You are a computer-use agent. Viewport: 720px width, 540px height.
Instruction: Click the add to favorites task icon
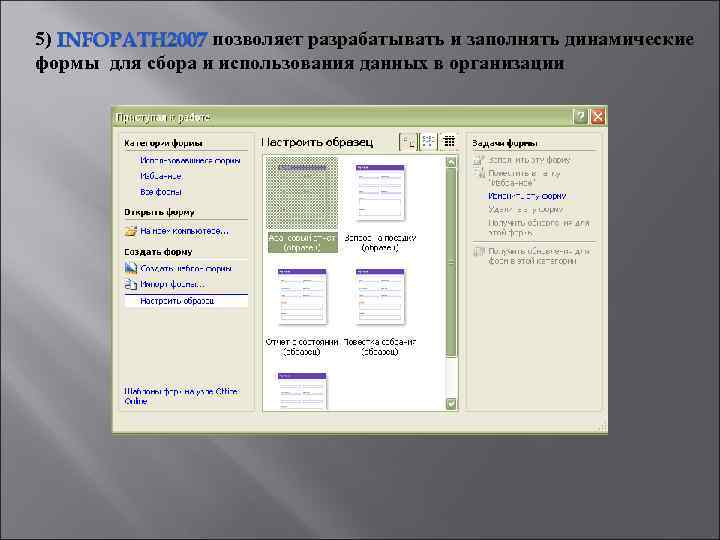(479, 174)
